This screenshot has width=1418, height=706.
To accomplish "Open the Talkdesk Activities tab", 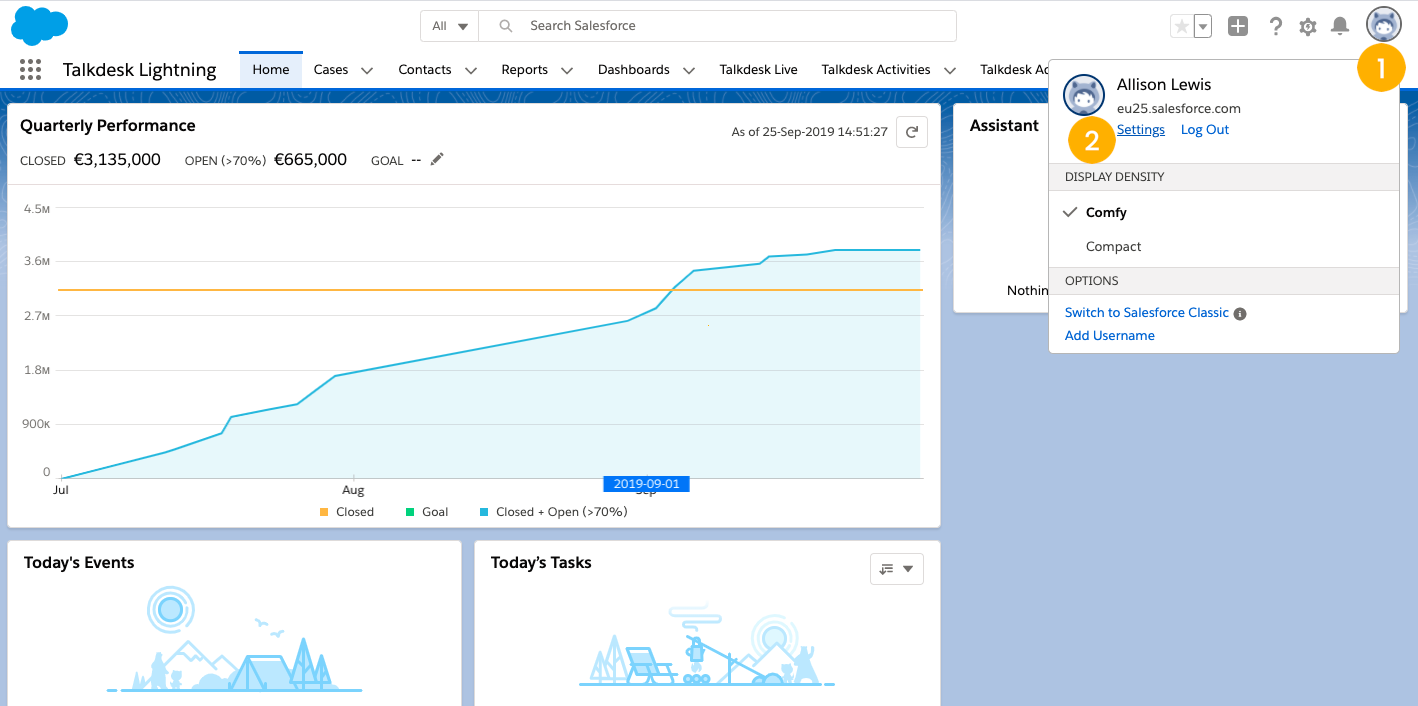I will [876, 69].
